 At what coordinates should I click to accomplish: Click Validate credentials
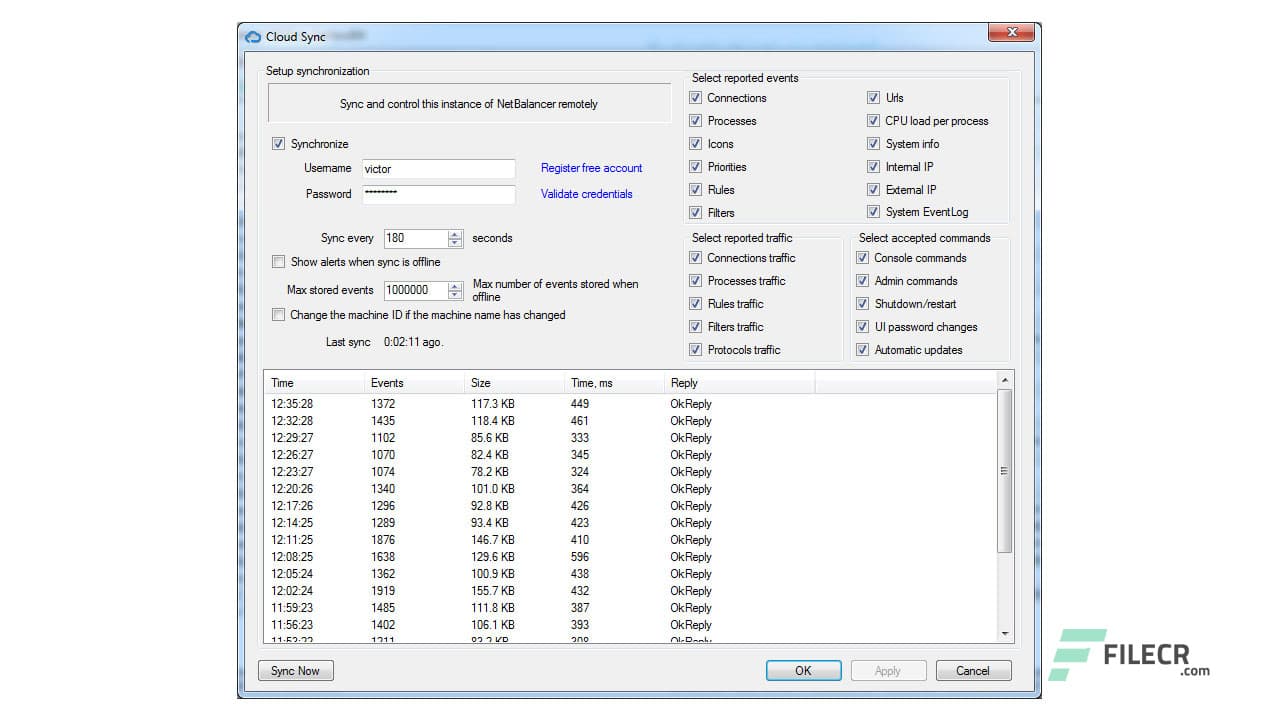click(586, 194)
